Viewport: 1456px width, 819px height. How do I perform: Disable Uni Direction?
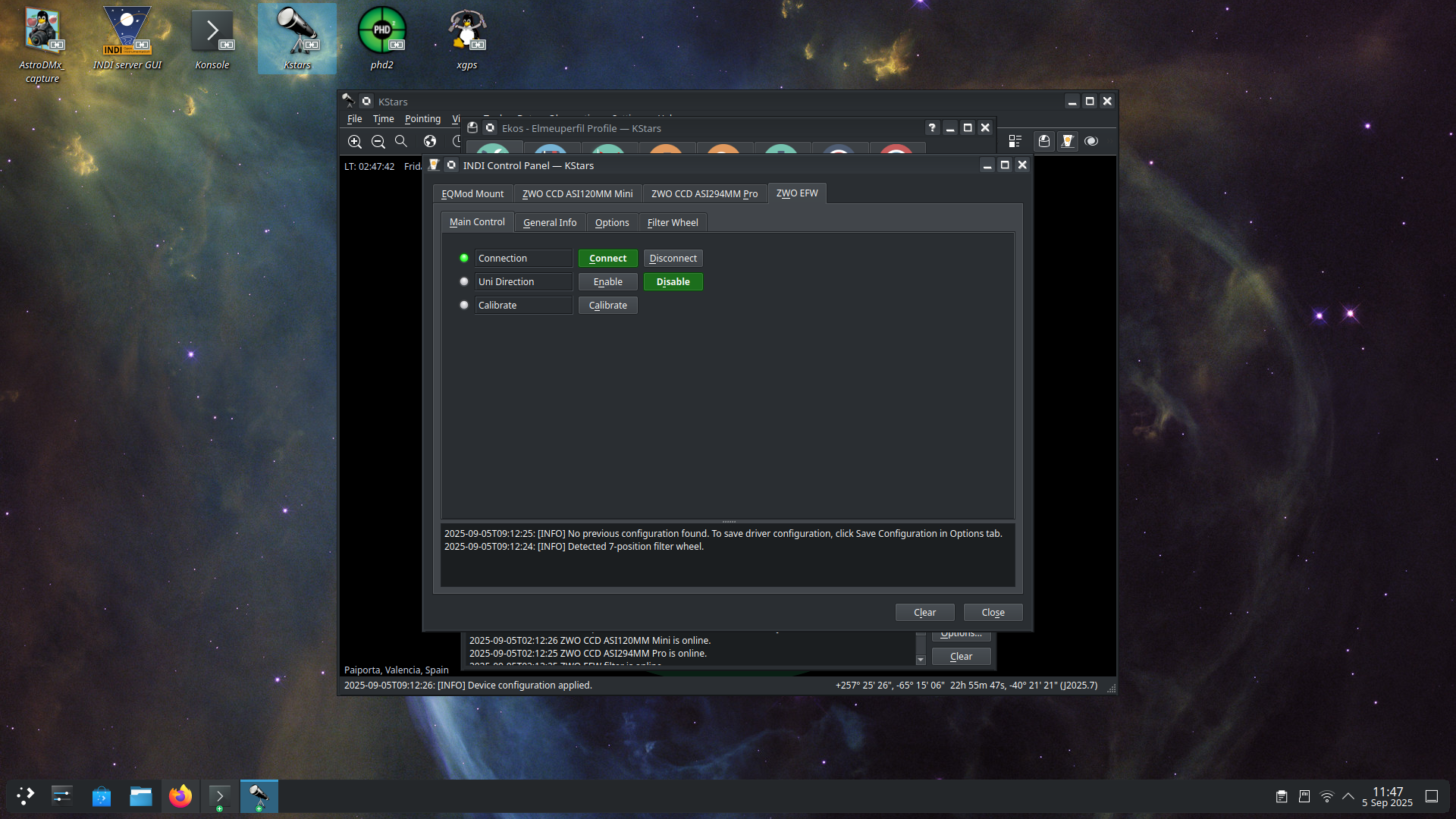(x=673, y=282)
